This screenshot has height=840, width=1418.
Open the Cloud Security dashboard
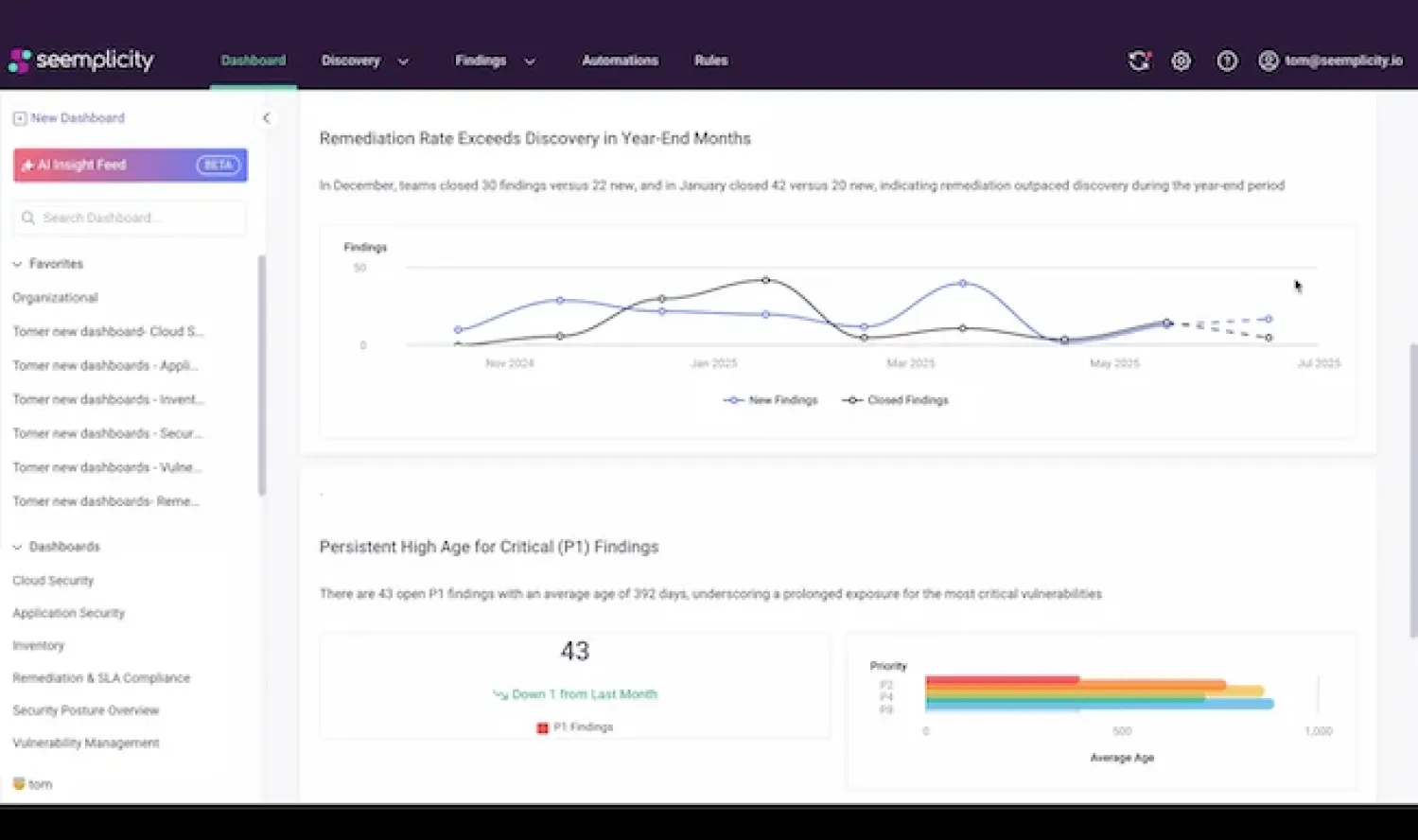[52, 580]
